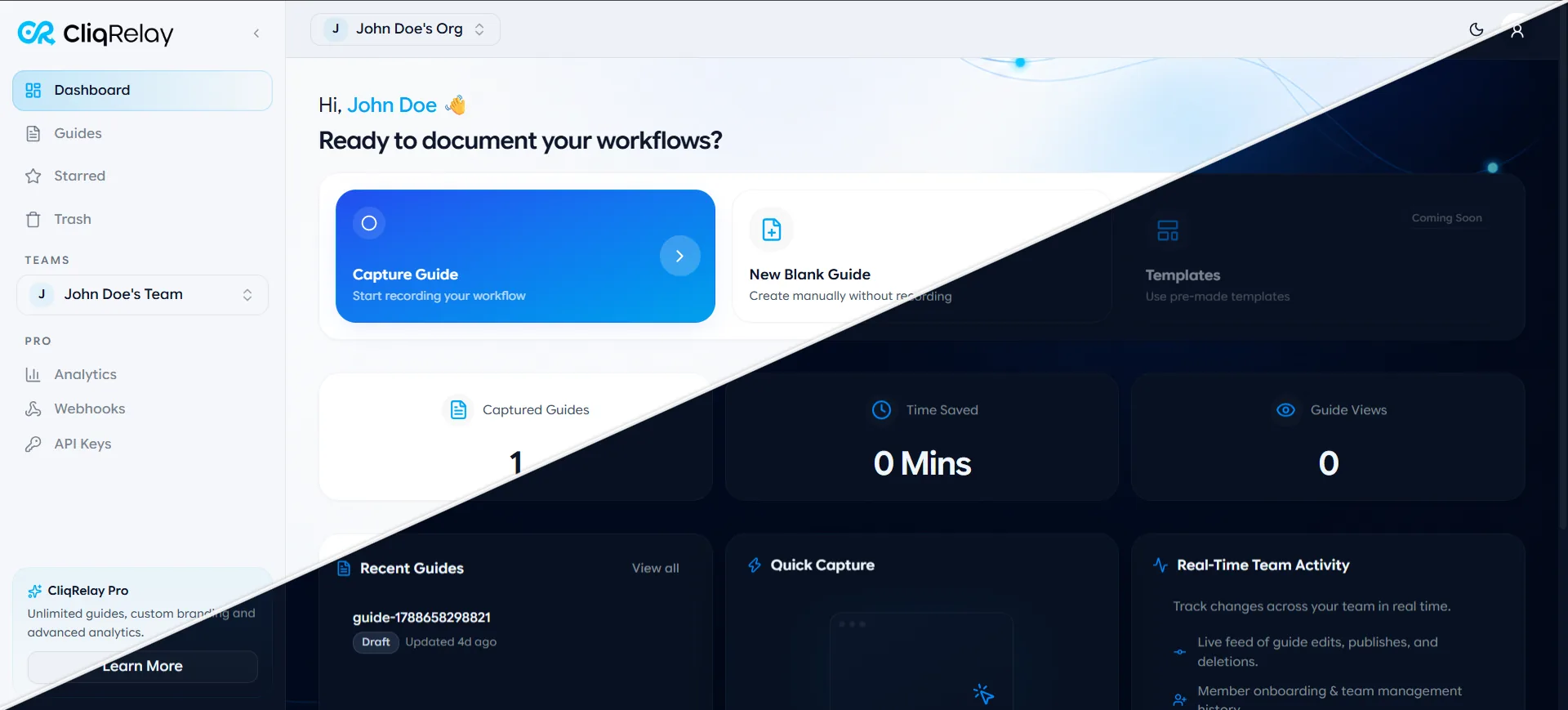This screenshot has width=1568, height=710.
Task: Click the J avatar in team selector
Action: pyautogui.click(x=42, y=295)
